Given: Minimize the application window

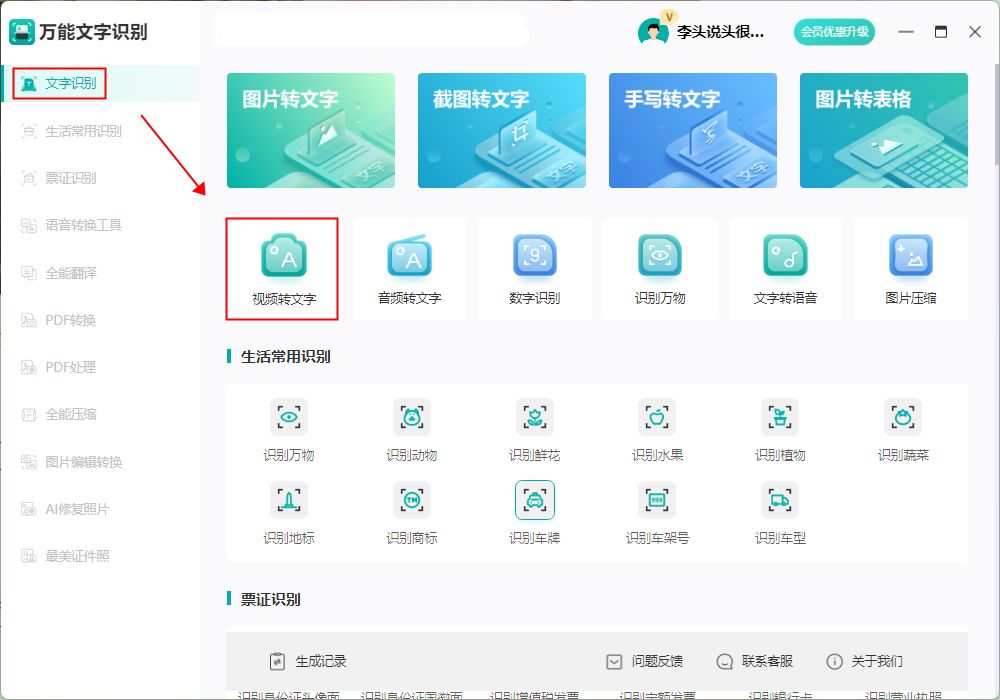Looking at the screenshot, I should pos(906,32).
